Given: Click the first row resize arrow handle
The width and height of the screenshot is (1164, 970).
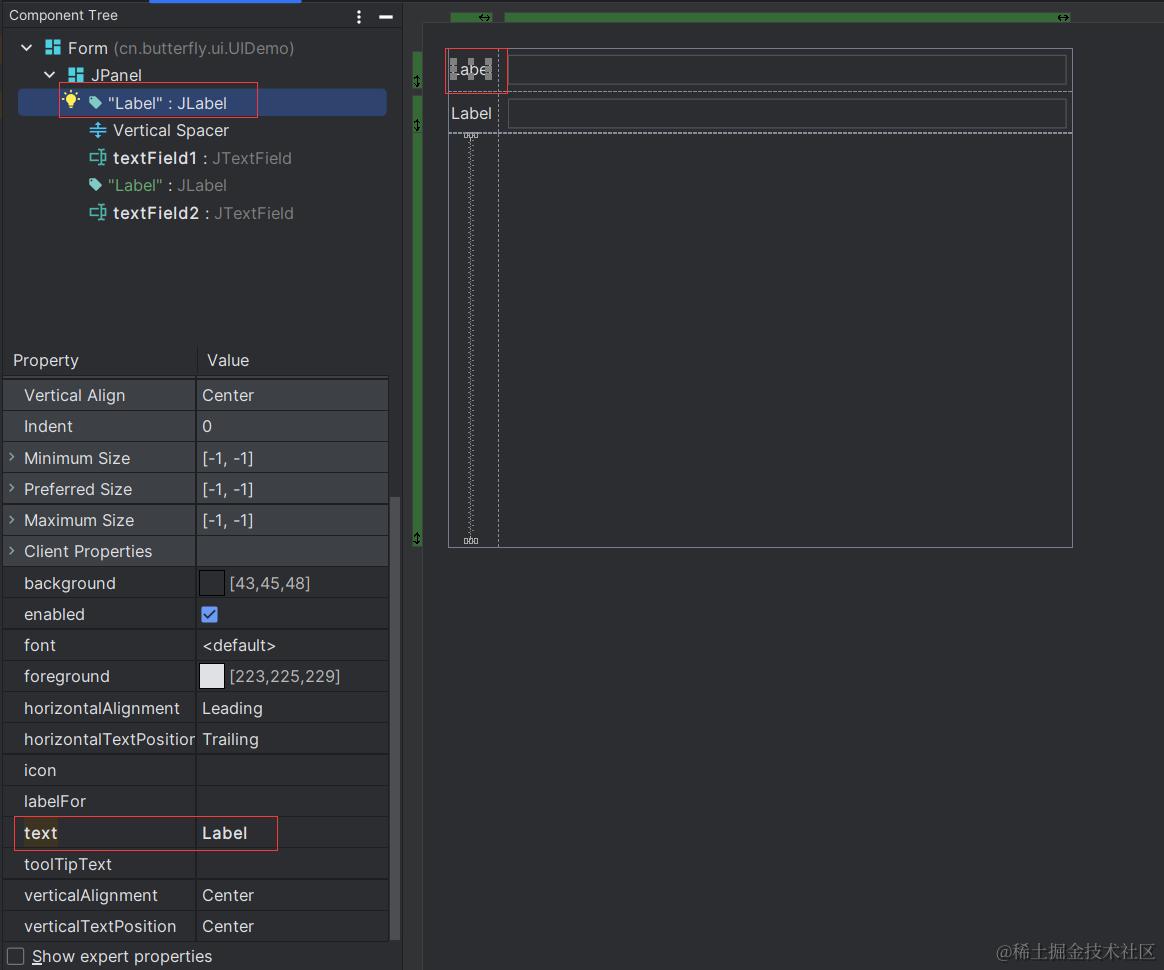Looking at the screenshot, I should [417, 81].
